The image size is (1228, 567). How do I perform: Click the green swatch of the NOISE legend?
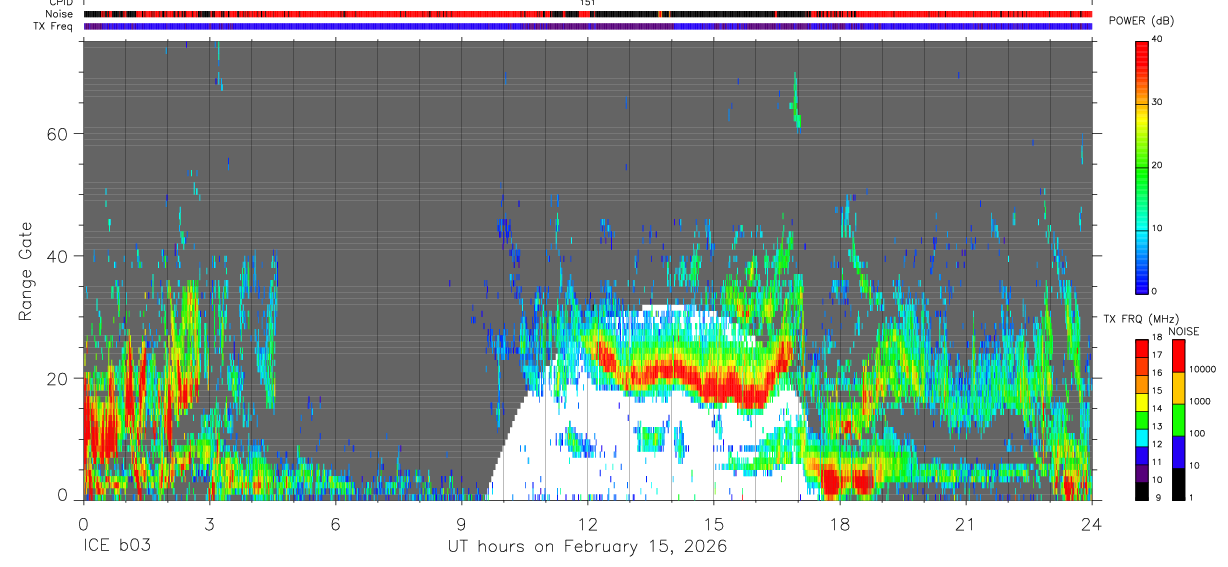pyautogui.click(x=1178, y=420)
